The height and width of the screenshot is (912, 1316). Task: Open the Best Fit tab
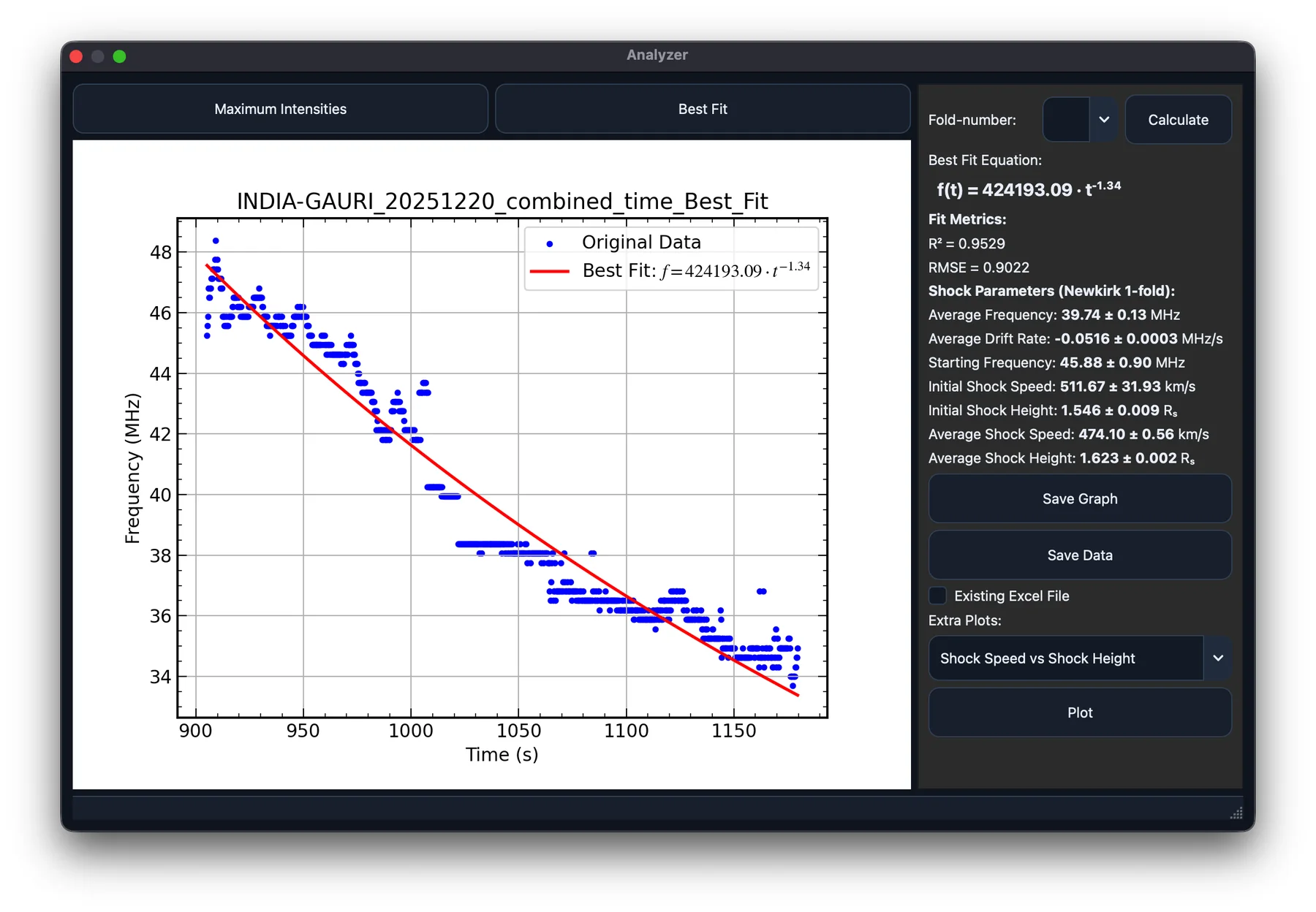702,109
